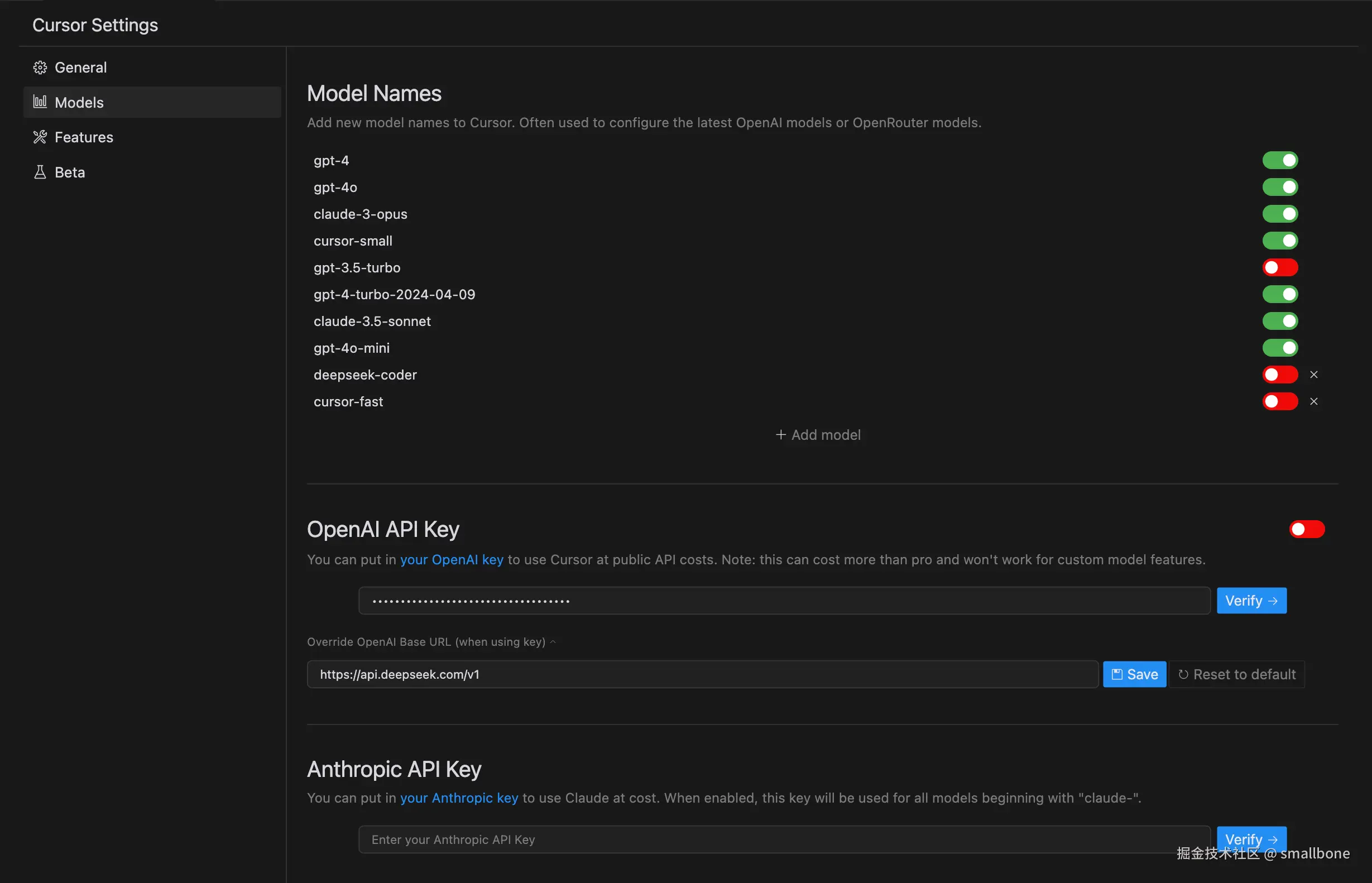This screenshot has width=1372, height=883.
Task: Click the OpenAI base URL field
Action: 702,674
